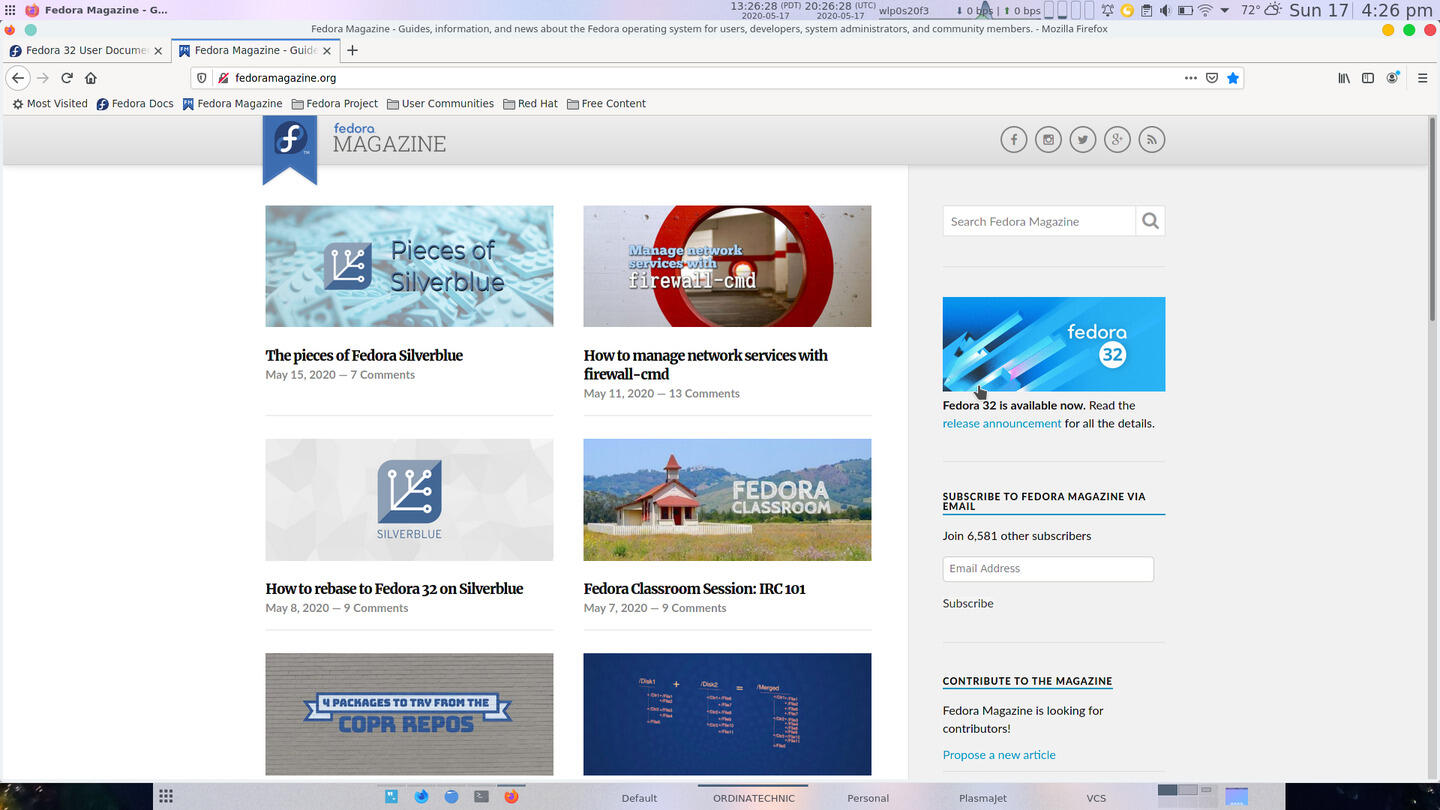Open Fedora Docs bookmark

pos(135,104)
